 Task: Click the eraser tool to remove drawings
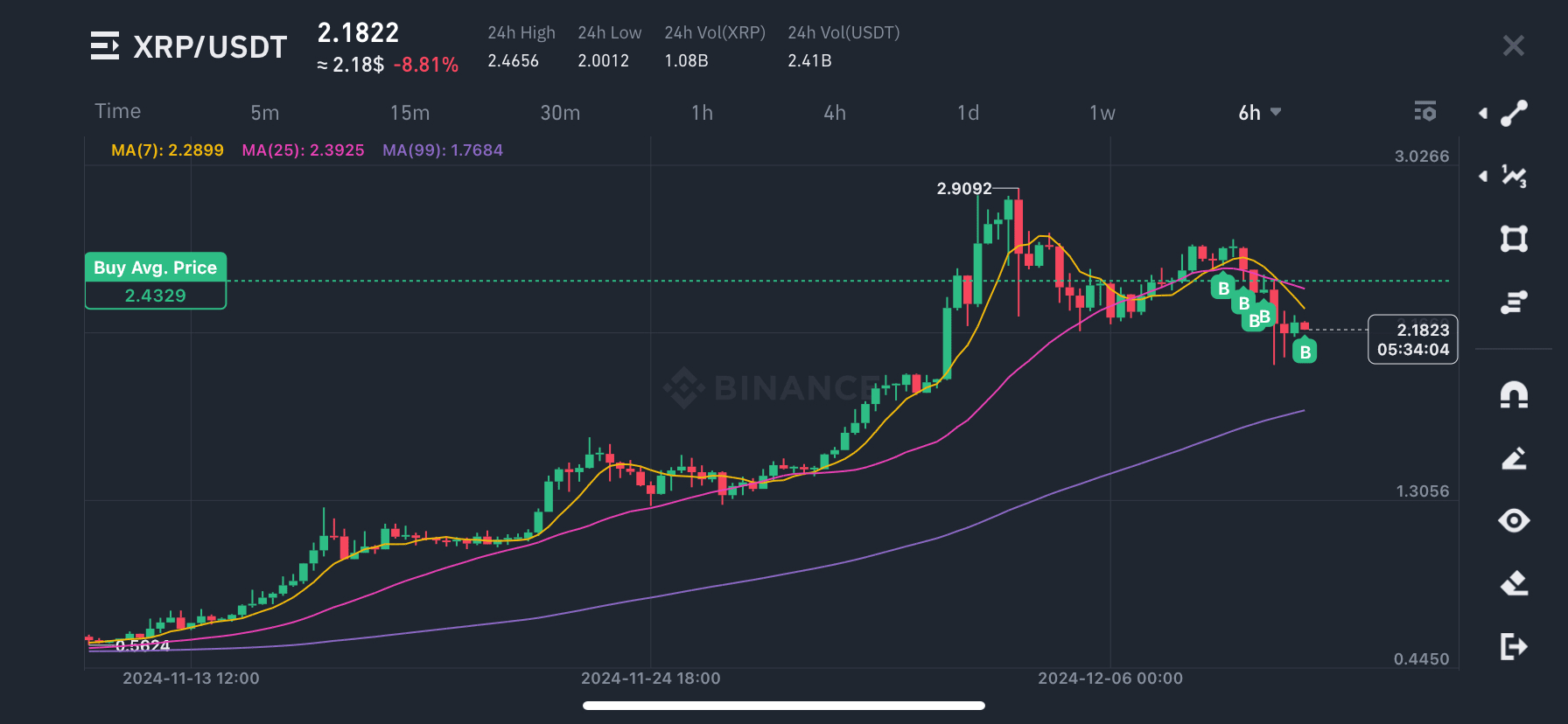pos(1514,584)
